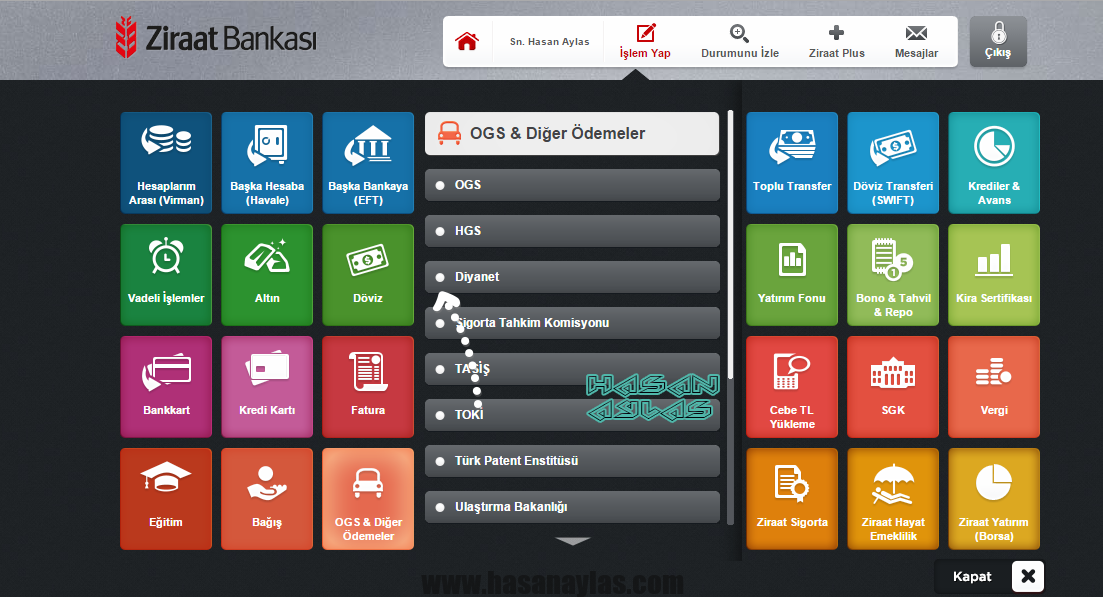Open the Kredi Kartı tile
Viewport: 1103px width, 597px height.
coord(267,386)
